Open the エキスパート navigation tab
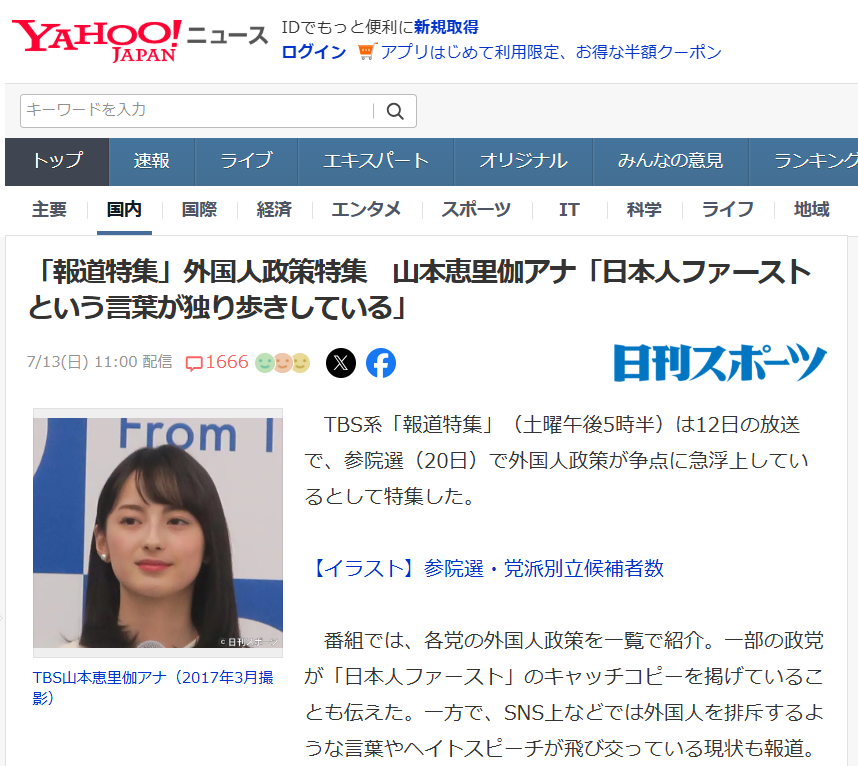The image size is (858, 766). [x=376, y=161]
